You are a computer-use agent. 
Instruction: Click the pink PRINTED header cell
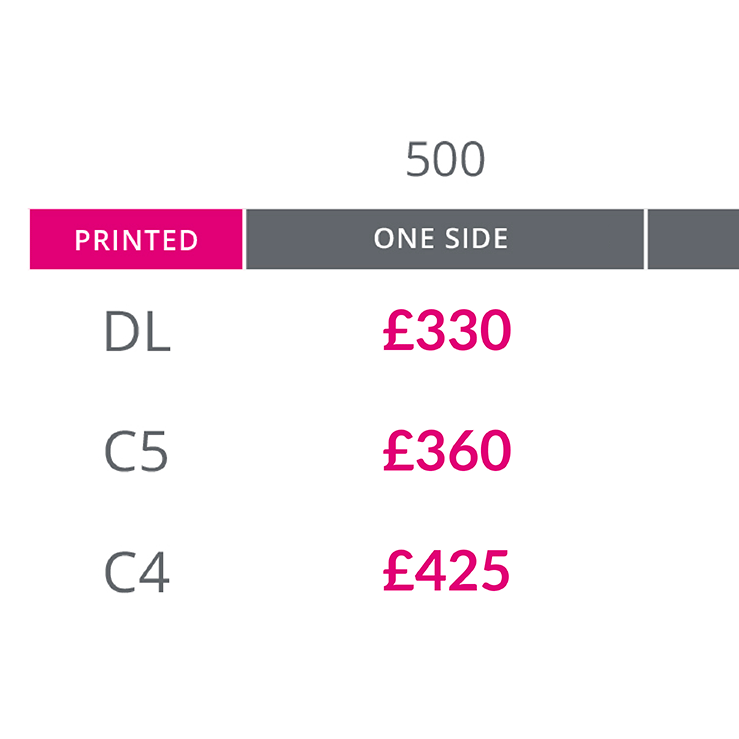coord(136,239)
